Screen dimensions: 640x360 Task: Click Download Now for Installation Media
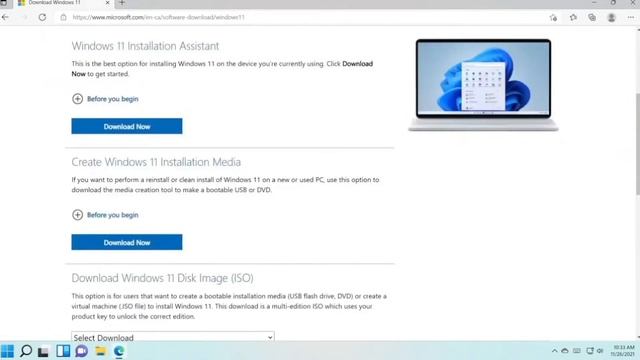127,242
